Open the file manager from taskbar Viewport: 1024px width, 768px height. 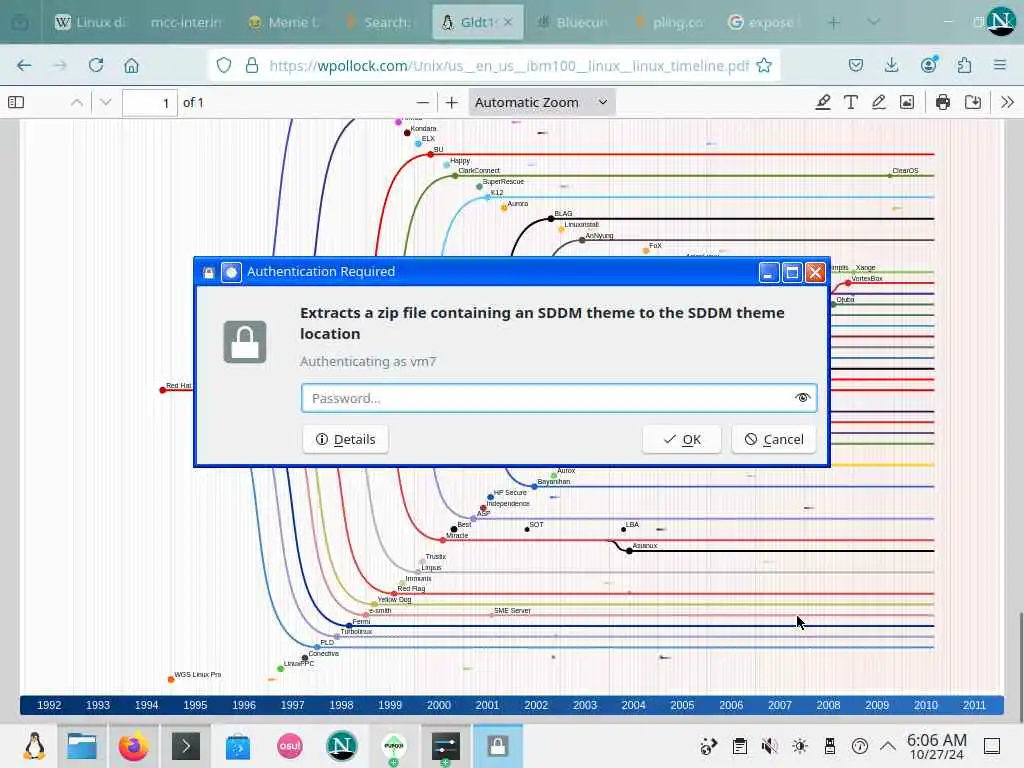pos(82,746)
